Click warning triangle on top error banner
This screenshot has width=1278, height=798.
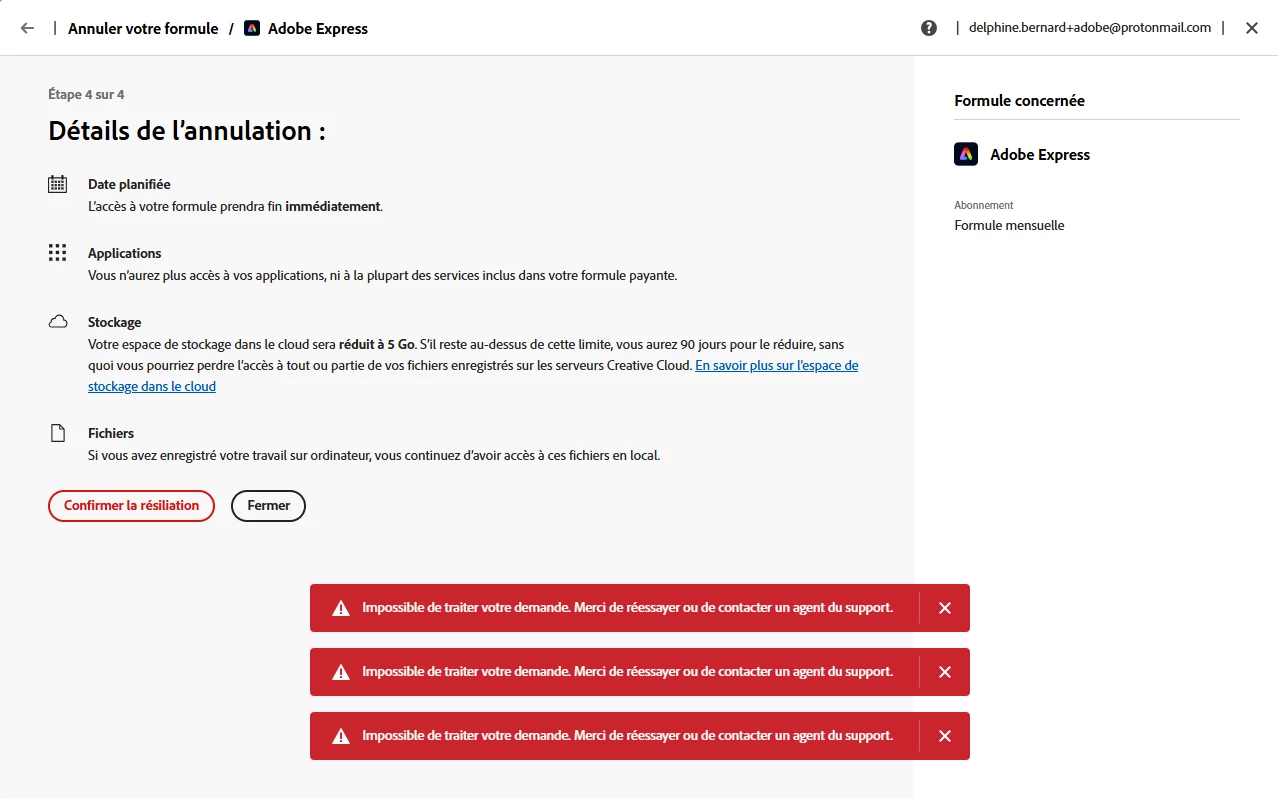pos(341,608)
